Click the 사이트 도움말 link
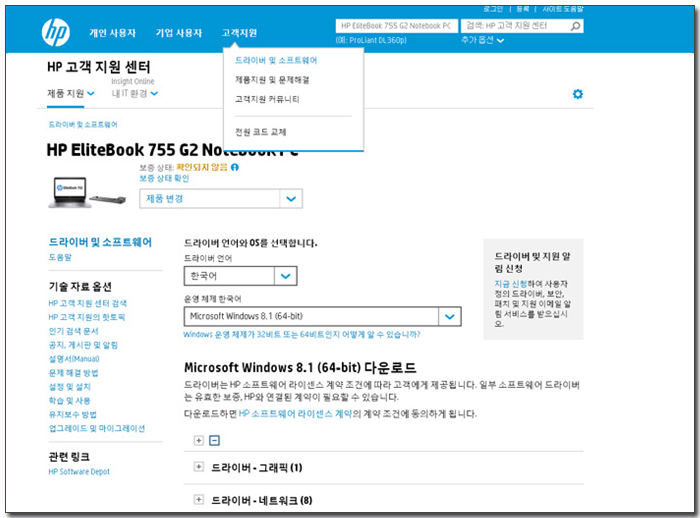The image size is (700, 518). pos(562,9)
